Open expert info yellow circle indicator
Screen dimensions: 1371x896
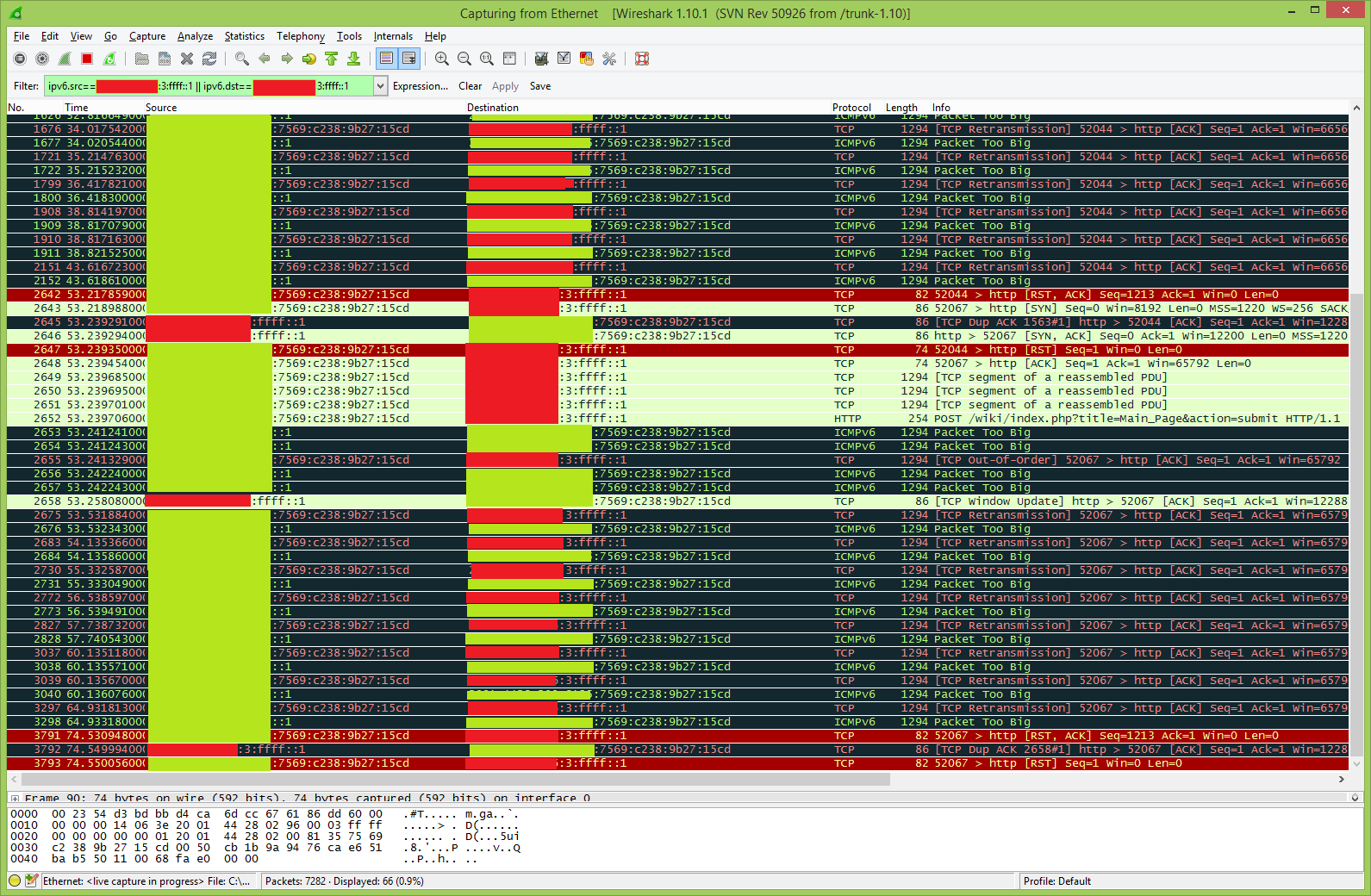(x=15, y=880)
